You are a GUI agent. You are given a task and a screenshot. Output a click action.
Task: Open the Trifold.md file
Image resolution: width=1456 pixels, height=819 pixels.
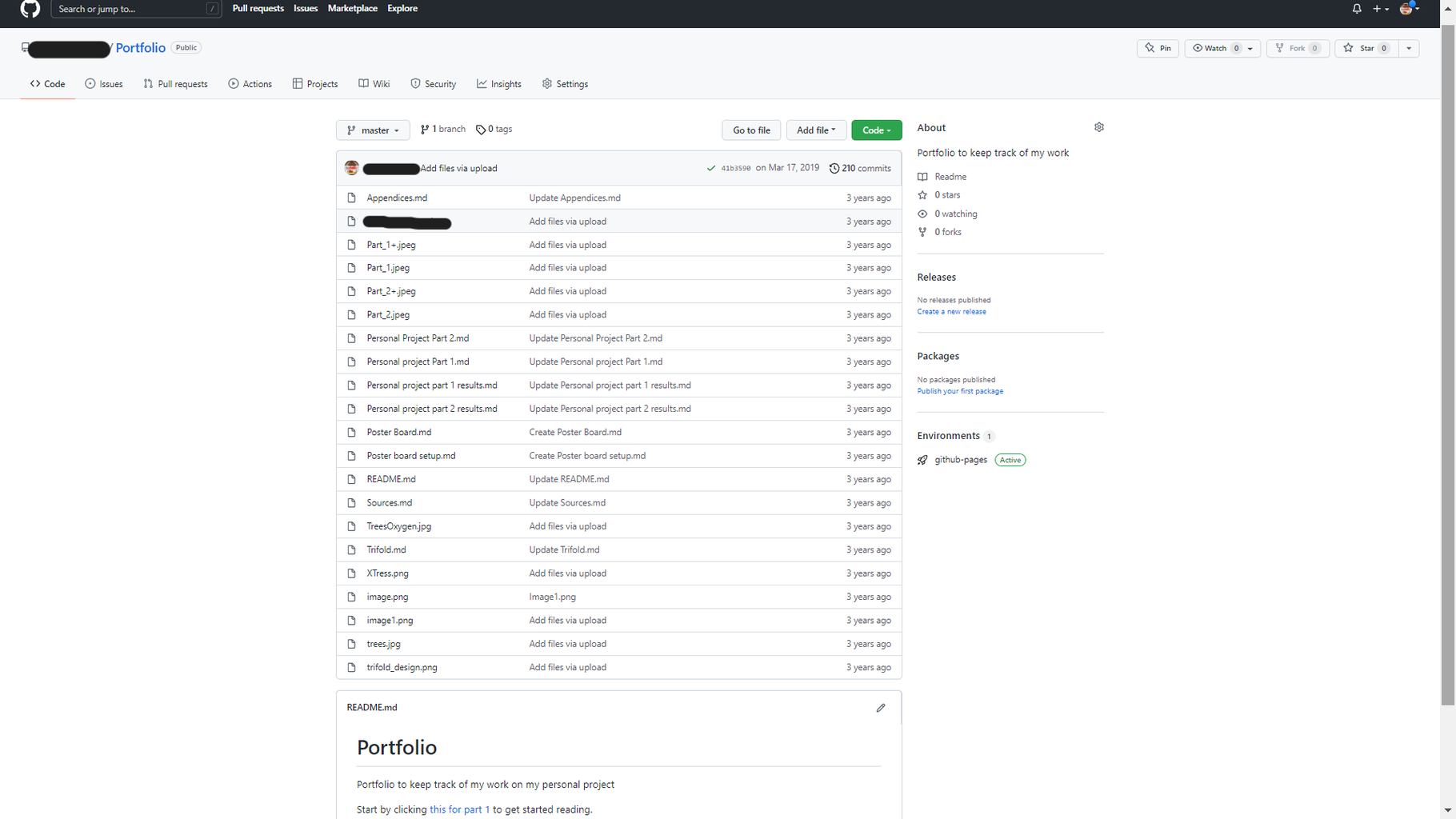pyautogui.click(x=386, y=549)
